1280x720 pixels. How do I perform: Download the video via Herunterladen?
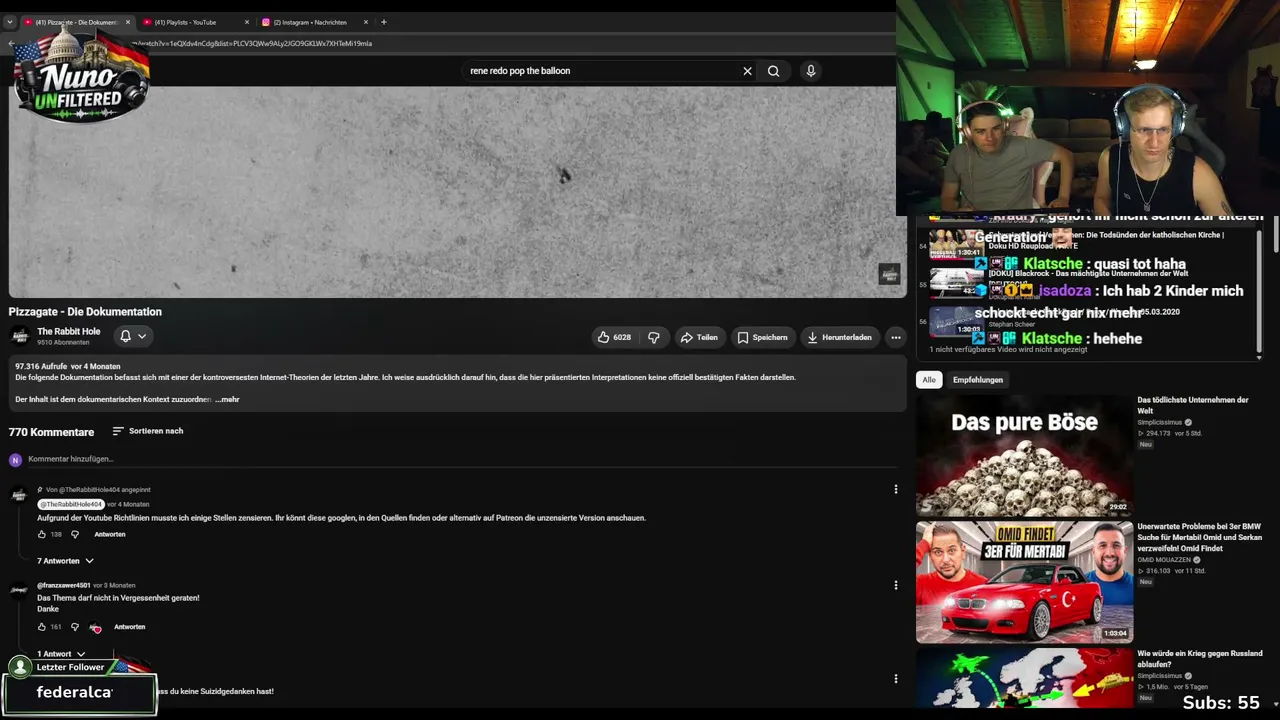pos(840,337)
